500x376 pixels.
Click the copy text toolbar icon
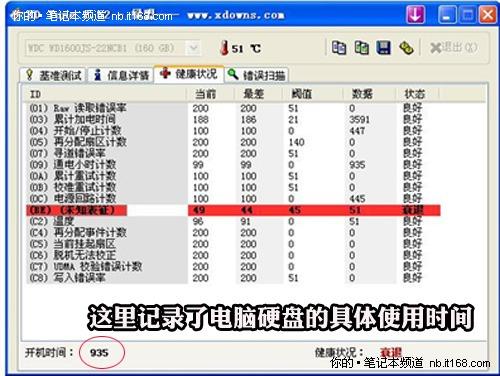(339, 48)
